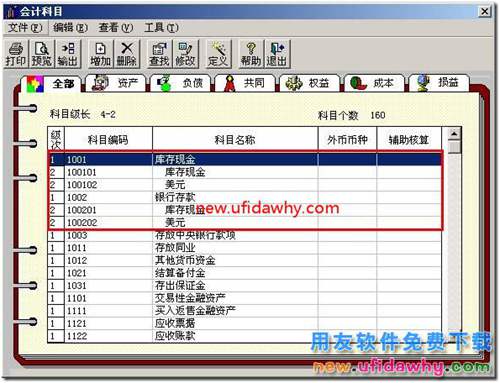Viewport: 500px width, 383px height.
Task: Select row 1002 银行存款
Action: pos(245,198)
